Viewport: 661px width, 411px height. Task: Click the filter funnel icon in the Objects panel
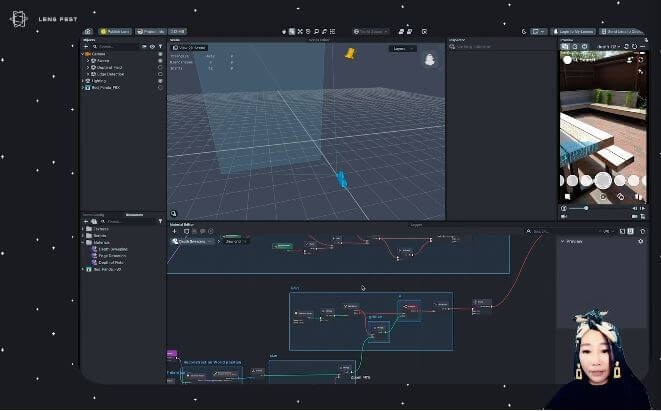160,47
